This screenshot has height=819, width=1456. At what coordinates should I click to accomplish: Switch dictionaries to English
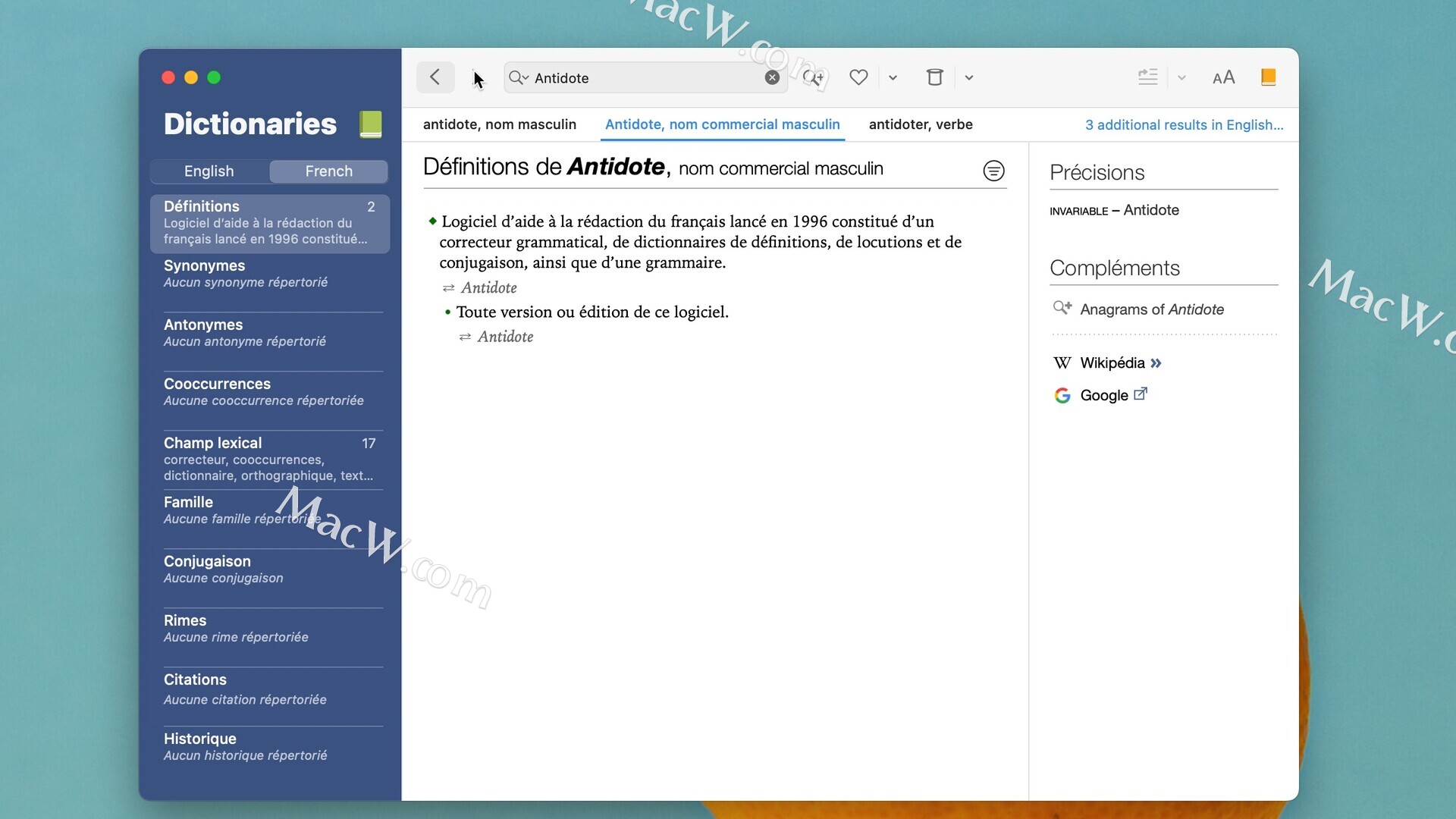coord(209,171)
